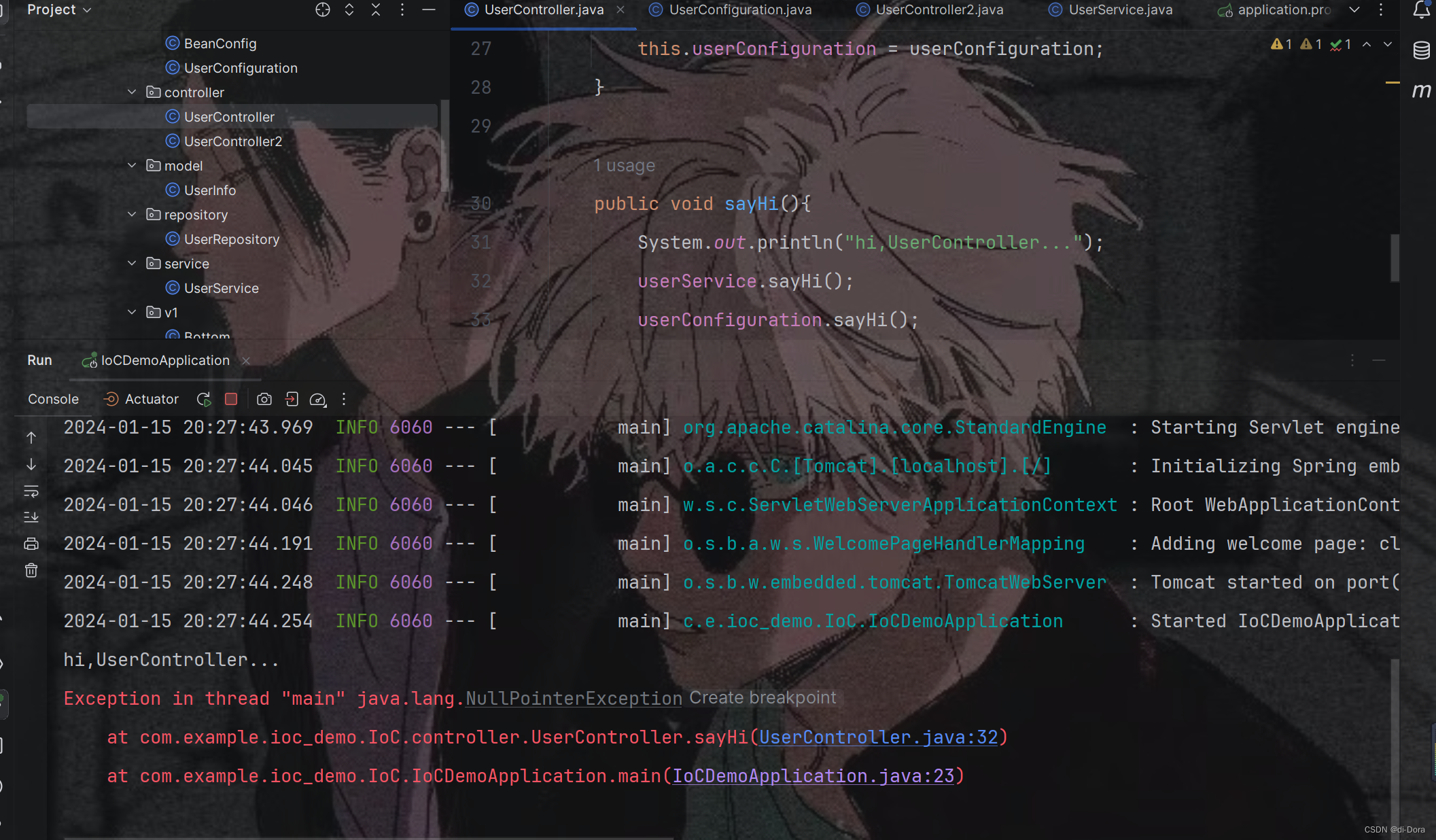This screenshot has height=840, width=1436.
Task: Open the Maven tool window icon
Action: click(x=1421, y=90)
